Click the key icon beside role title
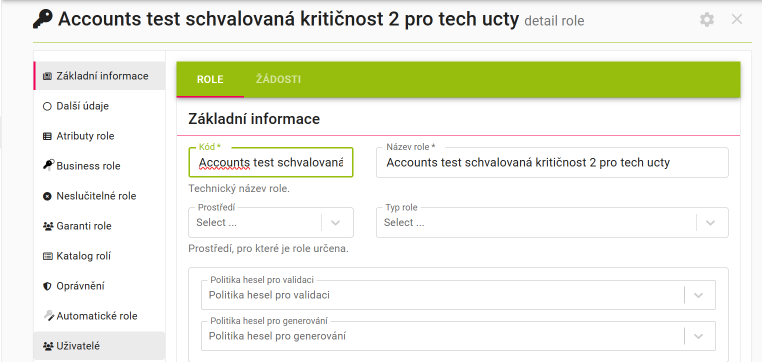Image resolution: width=762 pixels, height=362 pixels. [43, 19]
